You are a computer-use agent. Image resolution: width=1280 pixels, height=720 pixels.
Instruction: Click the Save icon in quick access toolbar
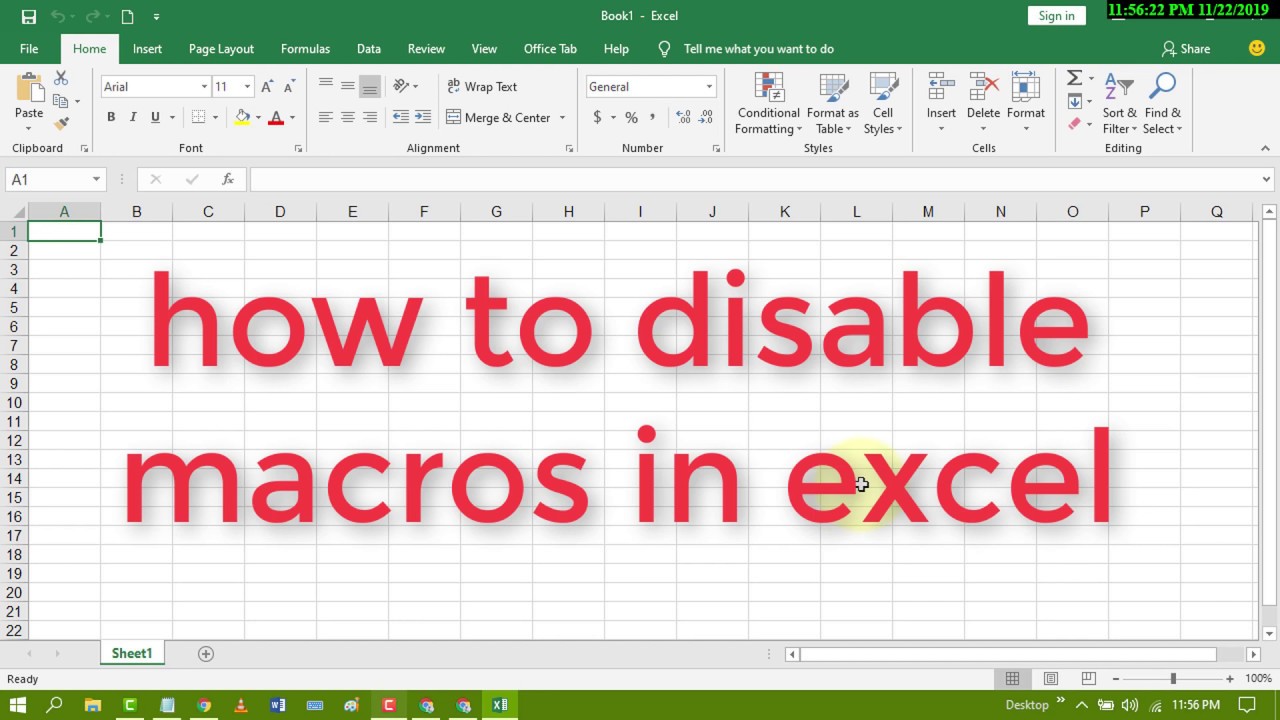click(28, 16)
